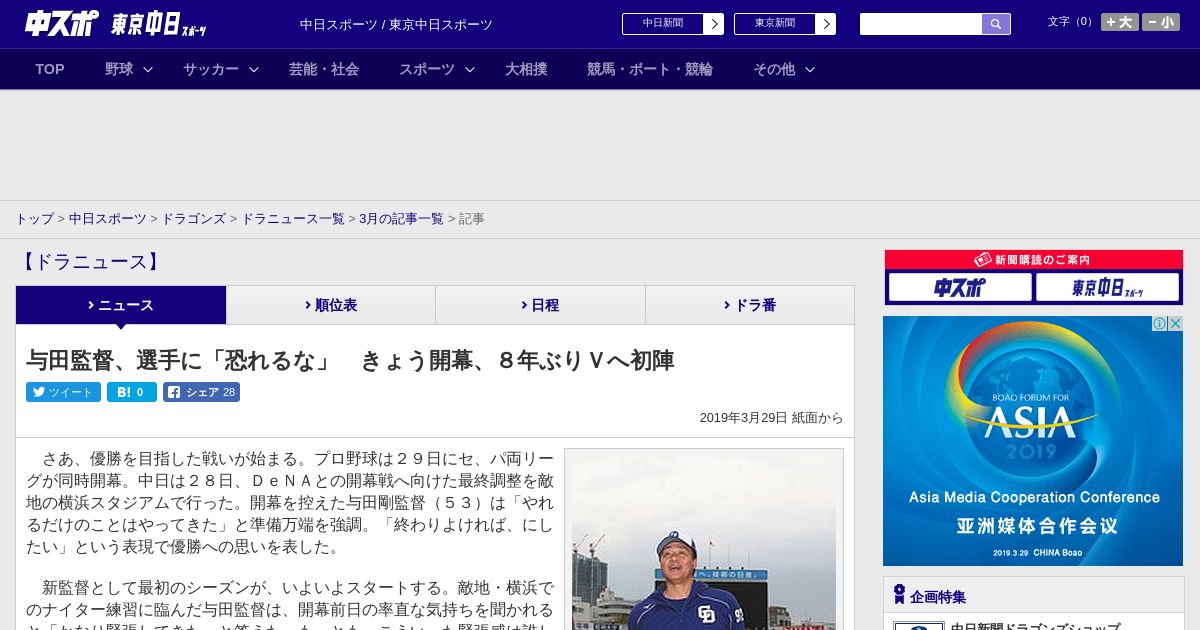Click ドラニュース一覧 breadcrumb link

click(x=293, y=219)
